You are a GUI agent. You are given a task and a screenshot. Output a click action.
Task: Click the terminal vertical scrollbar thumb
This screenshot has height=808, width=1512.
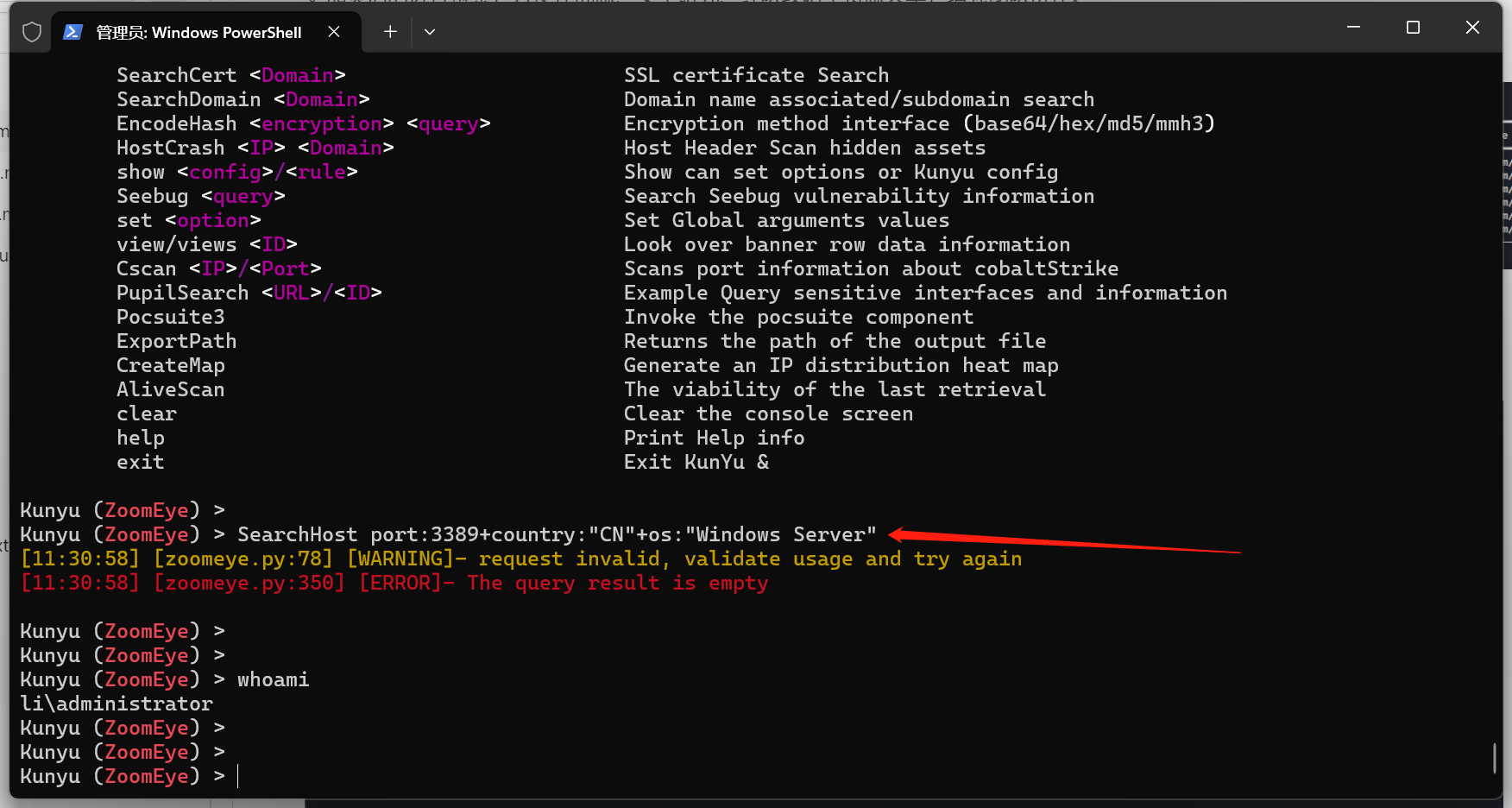tap(1494, 758)
